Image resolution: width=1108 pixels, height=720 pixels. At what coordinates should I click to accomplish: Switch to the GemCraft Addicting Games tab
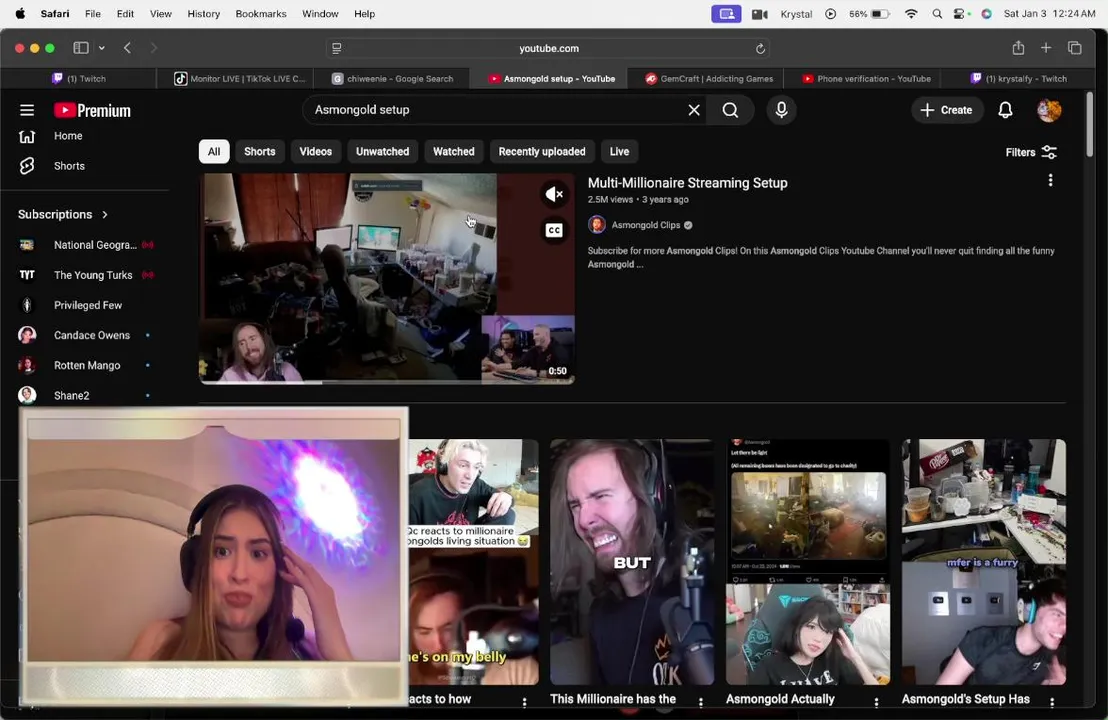pyautogui.click(x=709, y=78)
